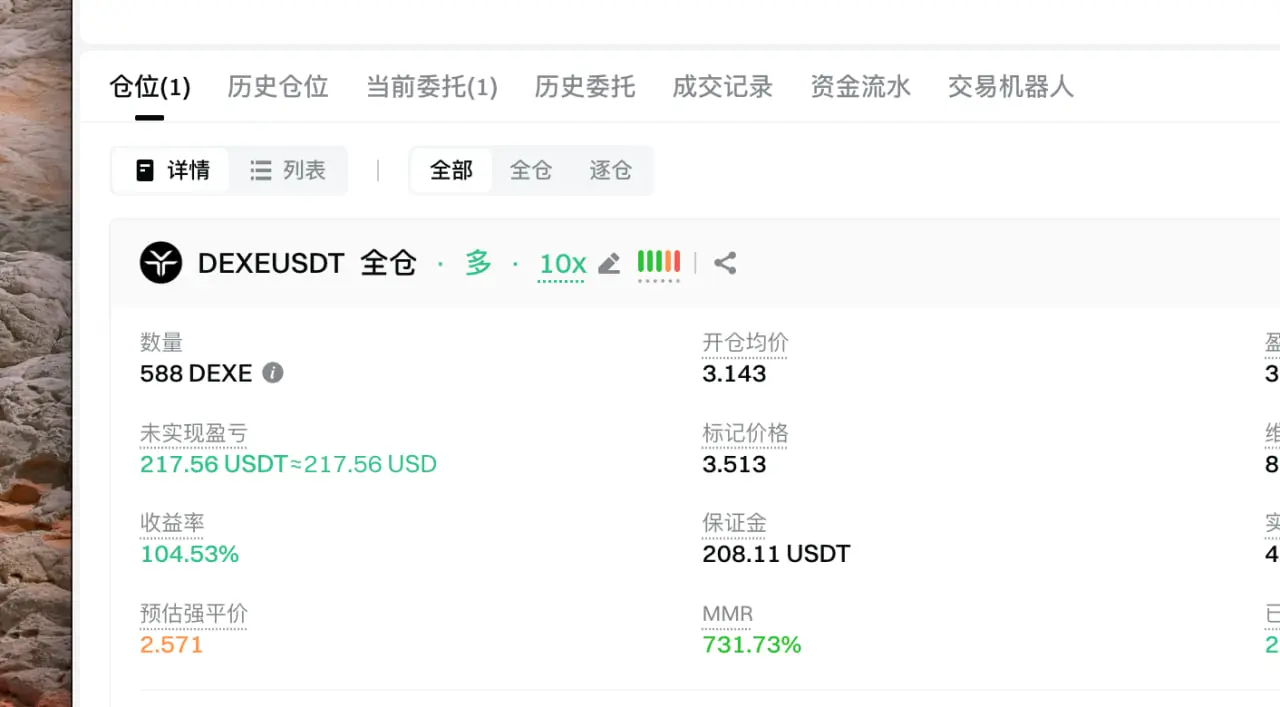1280x707 pixels.
Task: Select the 列表 list view icon
Action: [261, 170]
